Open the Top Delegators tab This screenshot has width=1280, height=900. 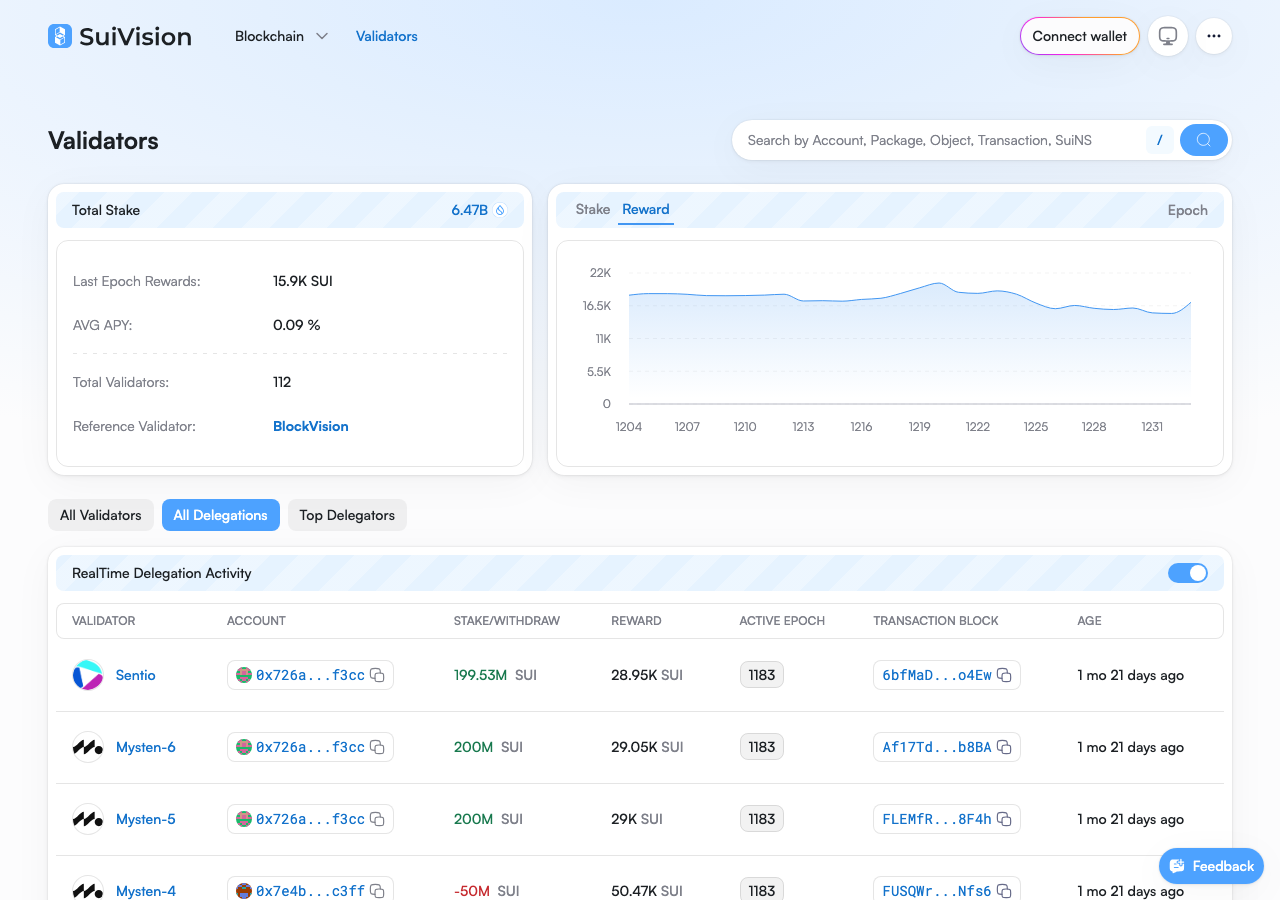pyautogui.click(x=347, y=515)
